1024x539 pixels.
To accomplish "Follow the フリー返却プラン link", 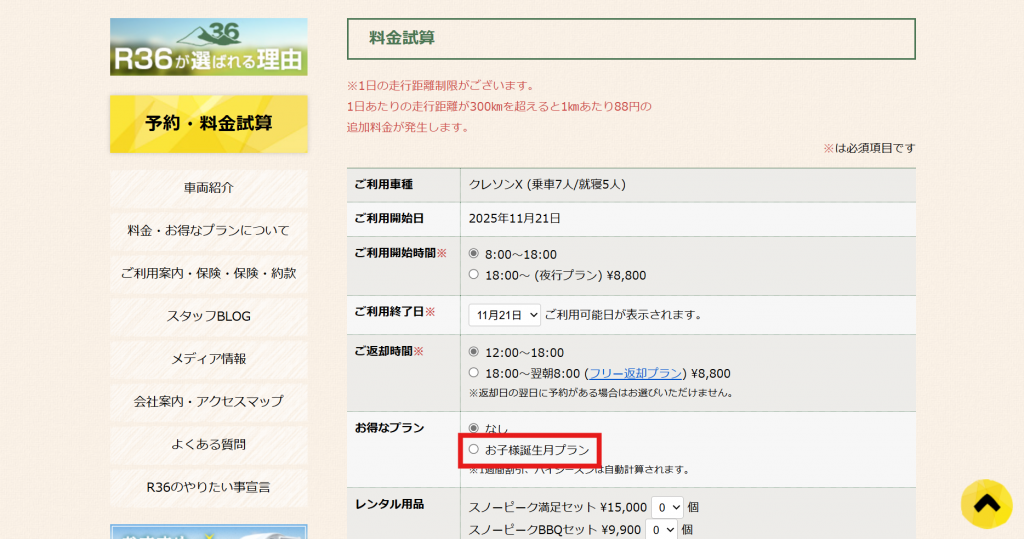I will 634,373.
